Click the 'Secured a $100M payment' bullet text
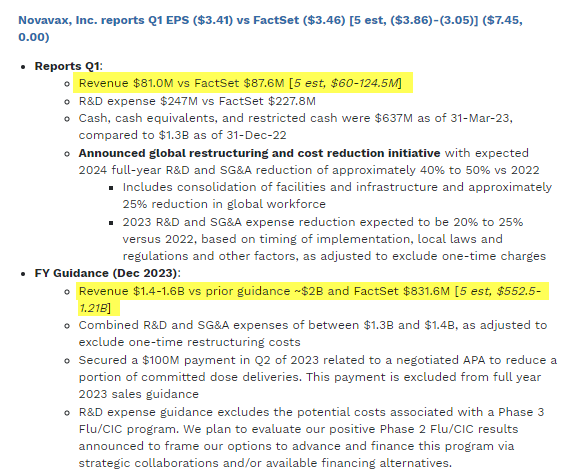The width and height of the screenshot is (570, 475). [318, 377]
